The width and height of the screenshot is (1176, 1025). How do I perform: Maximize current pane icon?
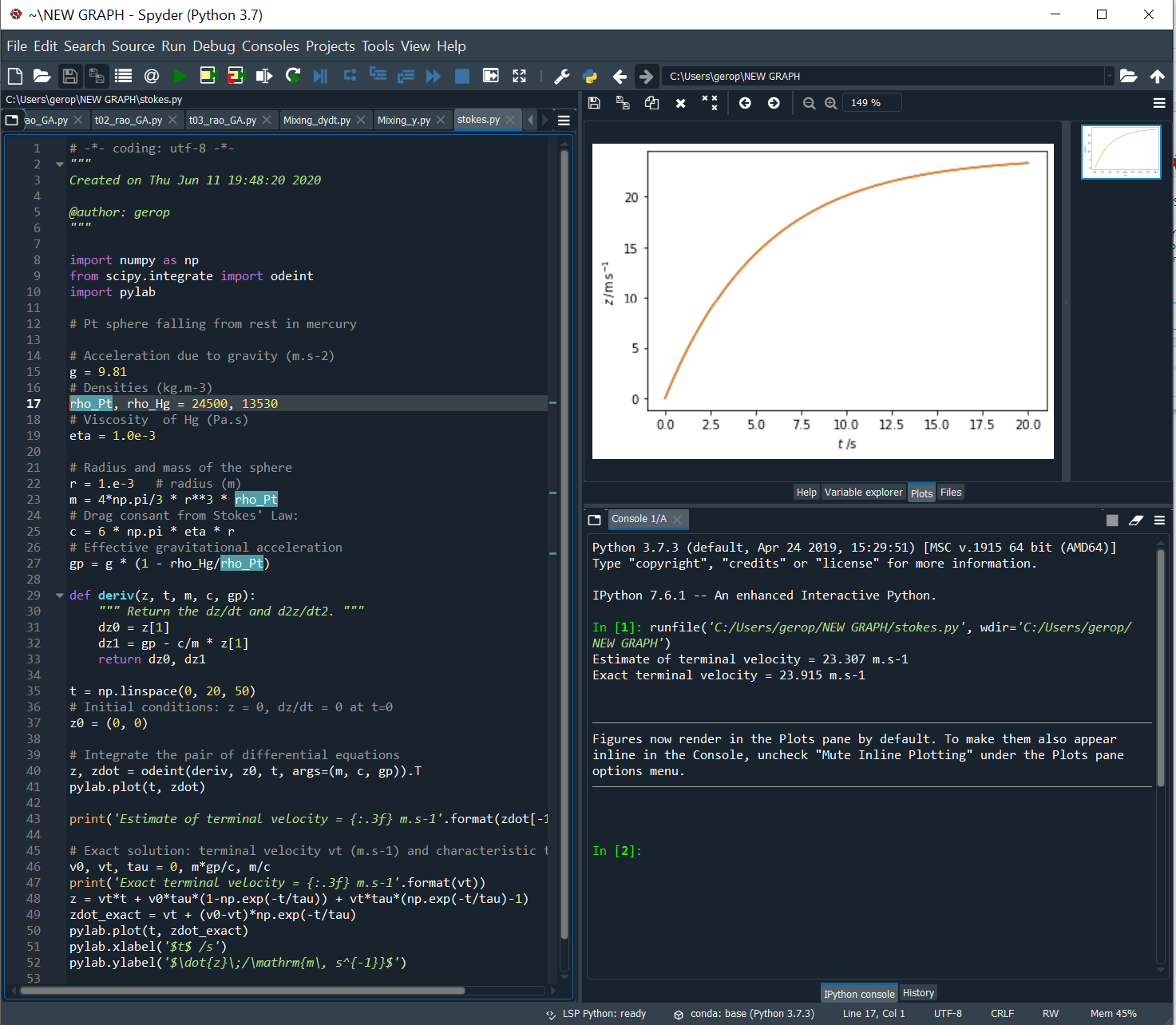520,76
